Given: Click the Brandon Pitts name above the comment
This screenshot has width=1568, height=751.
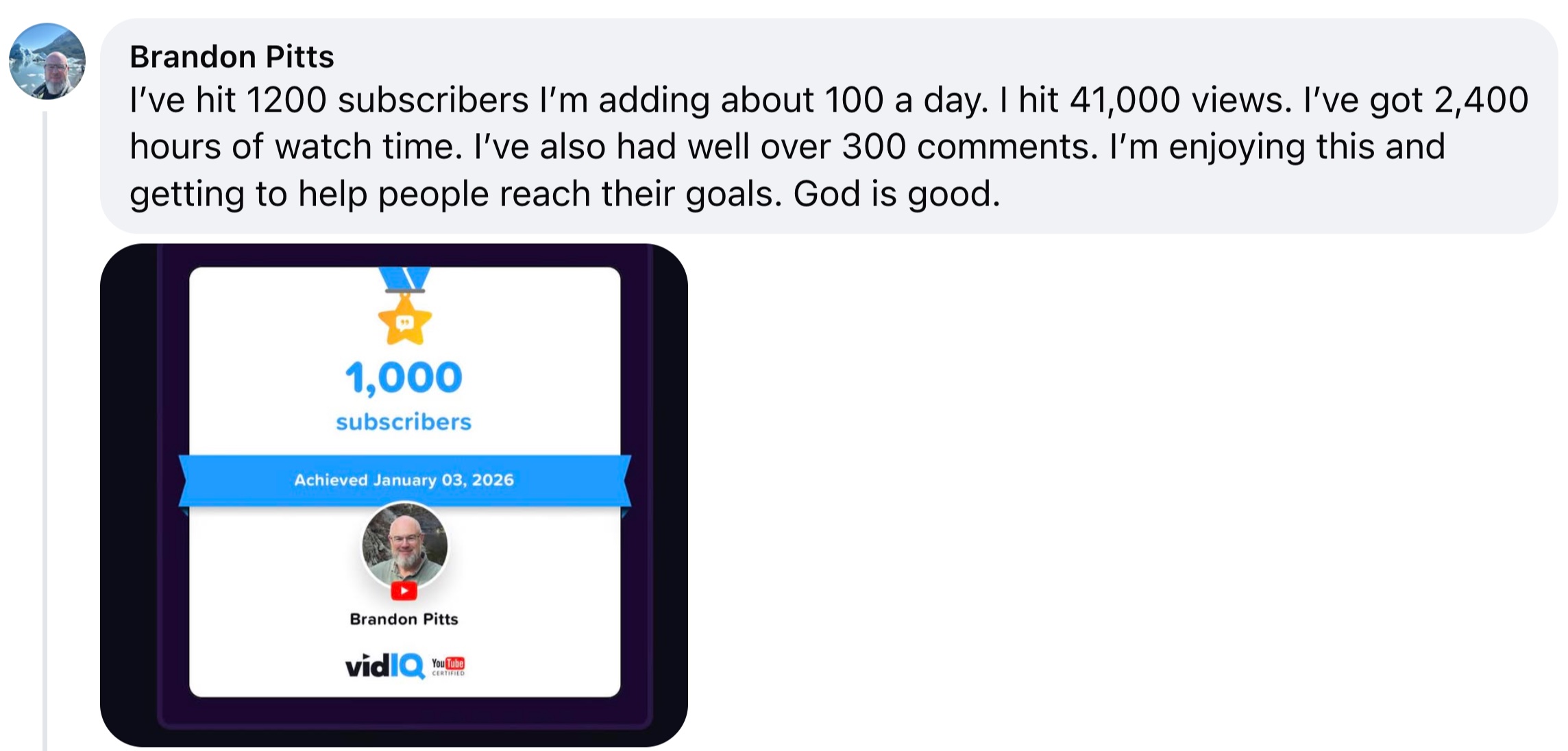Looking at the screenshot, I should pos(232,57).
